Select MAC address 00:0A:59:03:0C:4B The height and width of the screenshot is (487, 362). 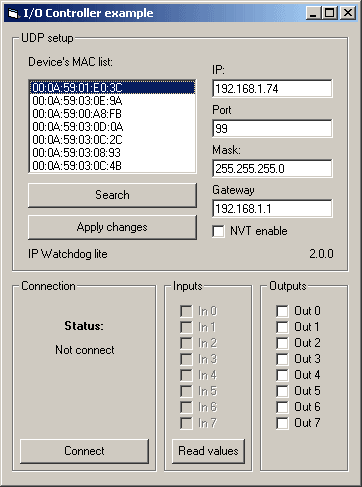pyautogui.click(x=113, y=166)
